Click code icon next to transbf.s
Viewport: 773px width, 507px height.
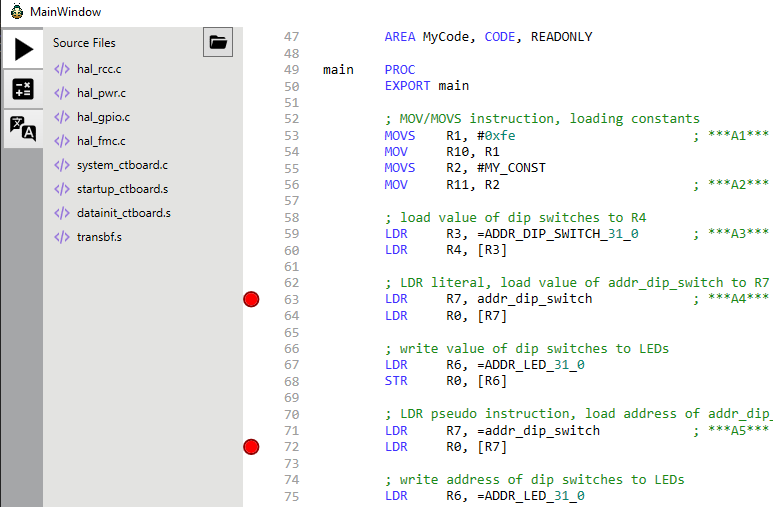point(62,237)
